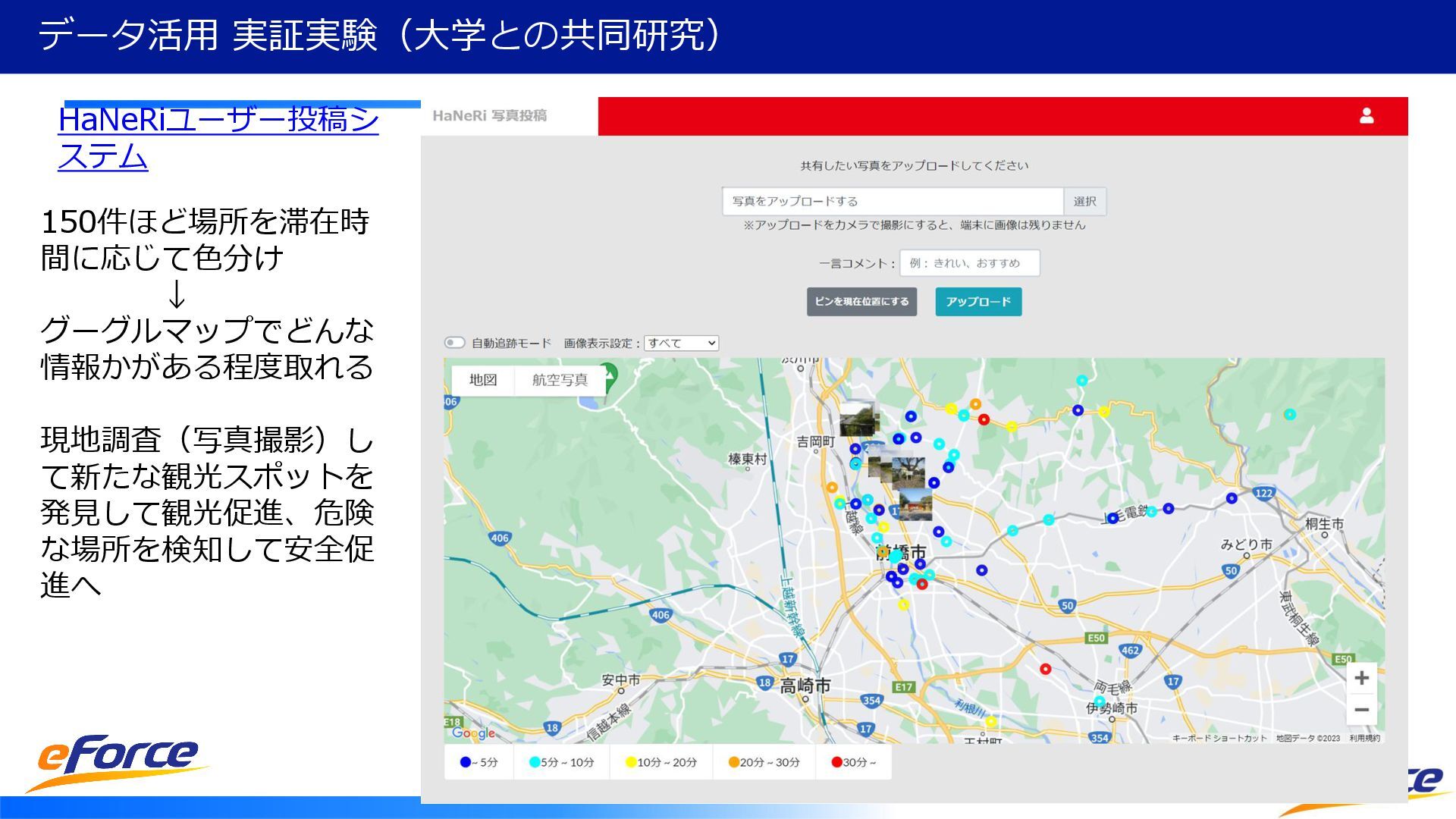1456x819 pixels.
Task: Click the orange marker west of 前橋 cluster
Action: (x=832, y=488)
